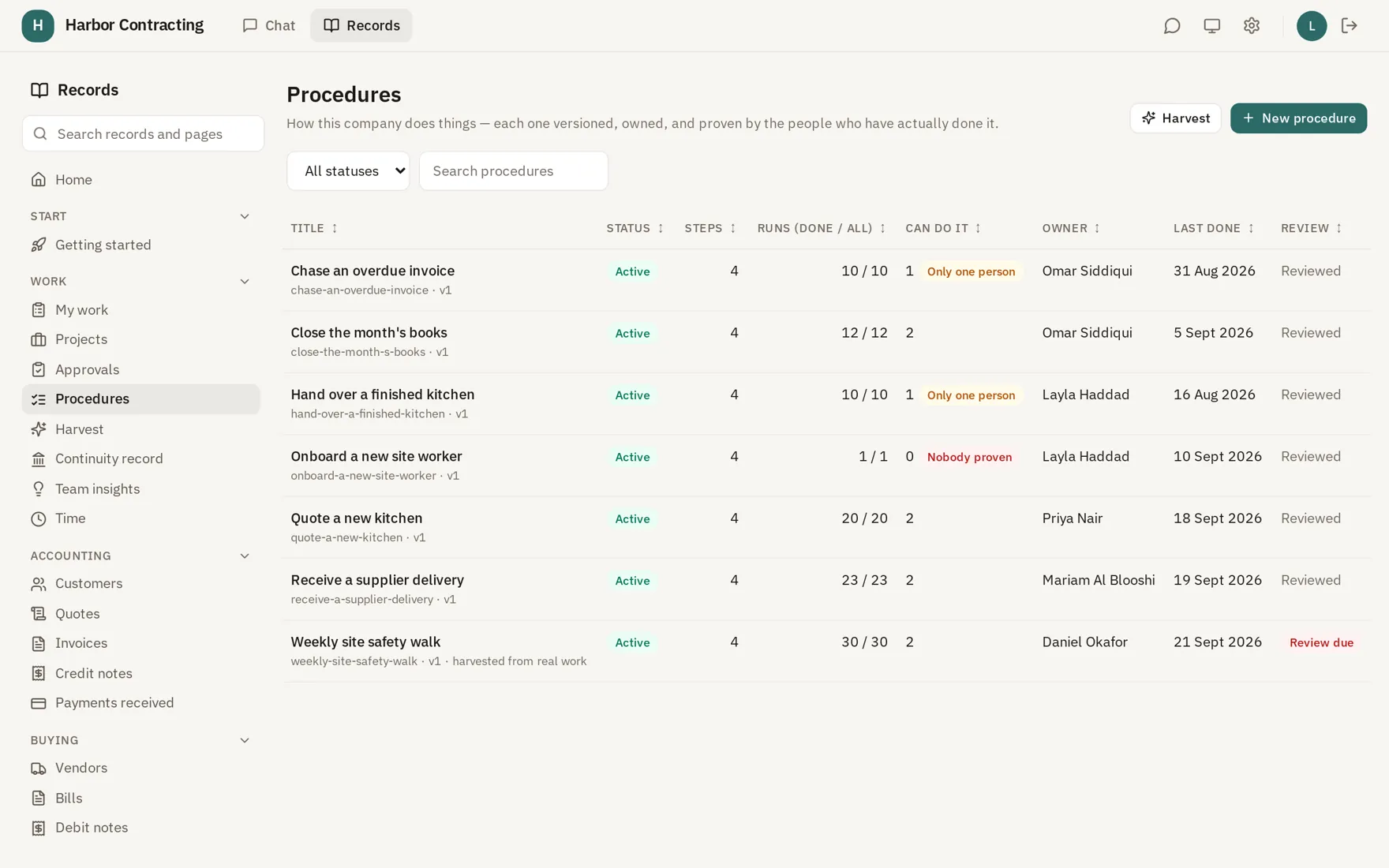Click the Harvest button
This screenshot has width=1389, height=868.
coord(1175,118)
